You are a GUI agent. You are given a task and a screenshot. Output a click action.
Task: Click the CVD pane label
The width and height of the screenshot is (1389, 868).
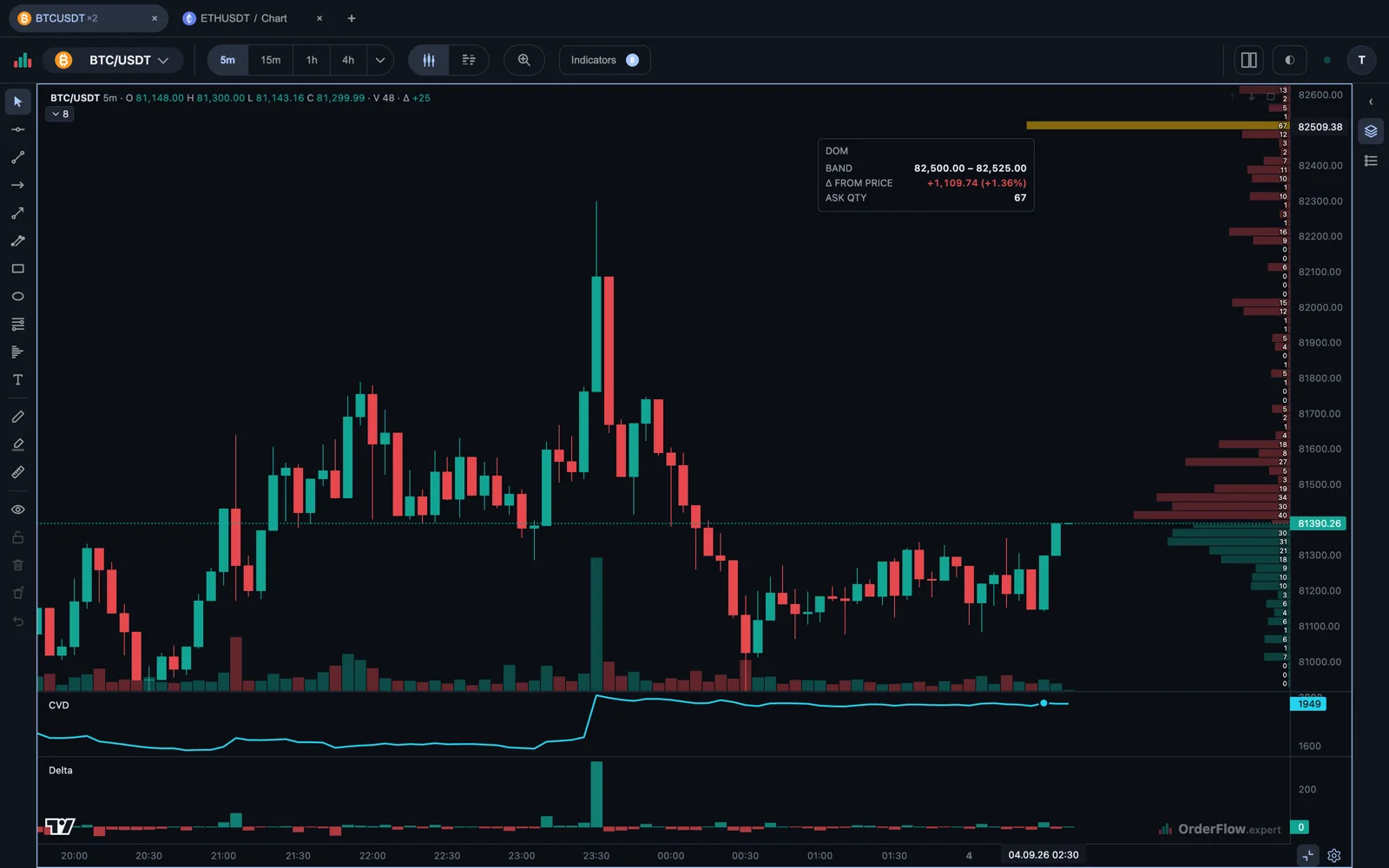coord(59,705)
